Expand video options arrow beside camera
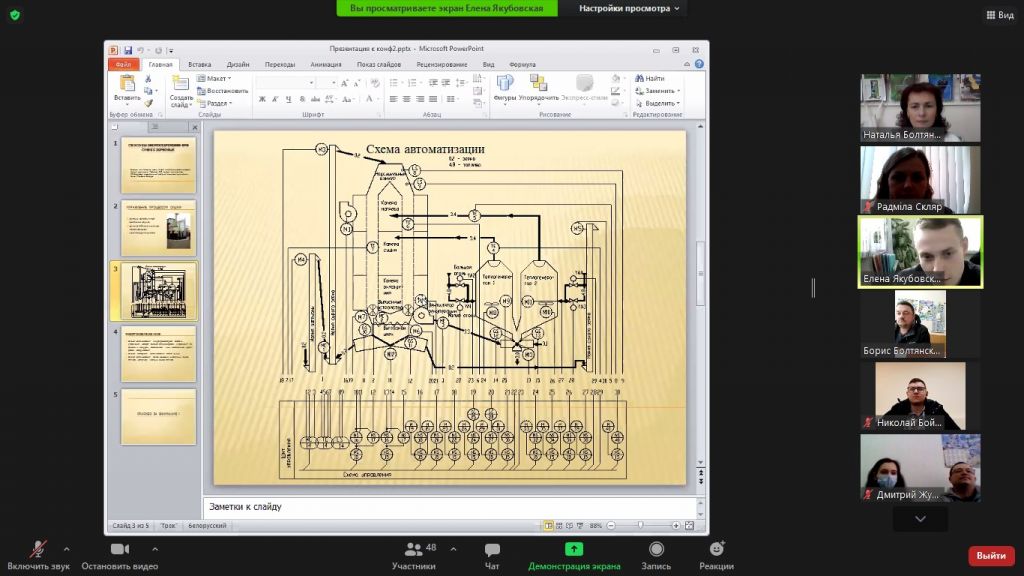The width and height of the screenshot is (1024, 576). (x=155, y=549)
